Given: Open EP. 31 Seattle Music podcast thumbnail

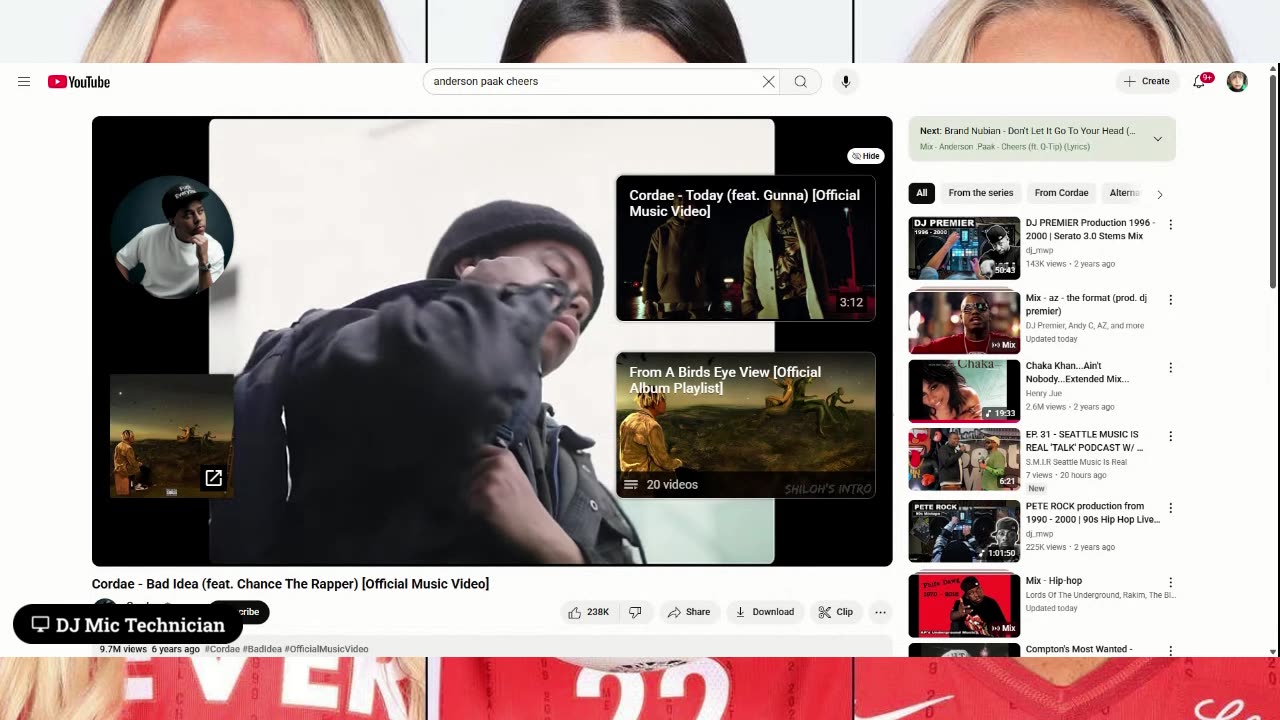Looking at the screenshot, I should click(964, 459).
